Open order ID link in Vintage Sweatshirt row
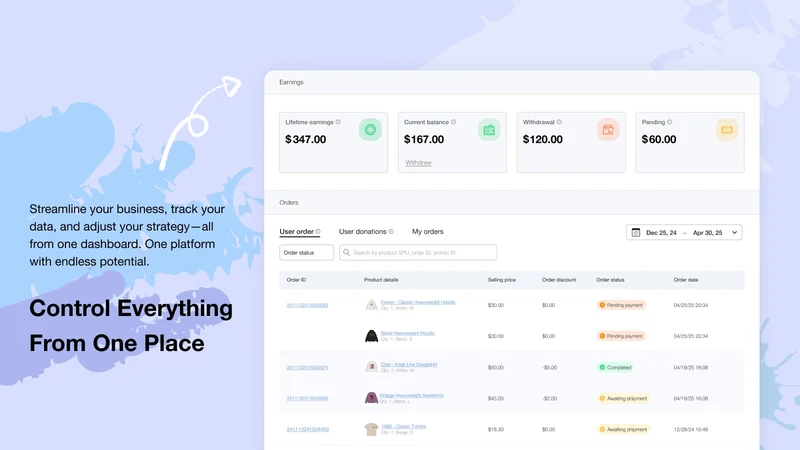Screen dimensions: 800x450 (x=307, y=398)
